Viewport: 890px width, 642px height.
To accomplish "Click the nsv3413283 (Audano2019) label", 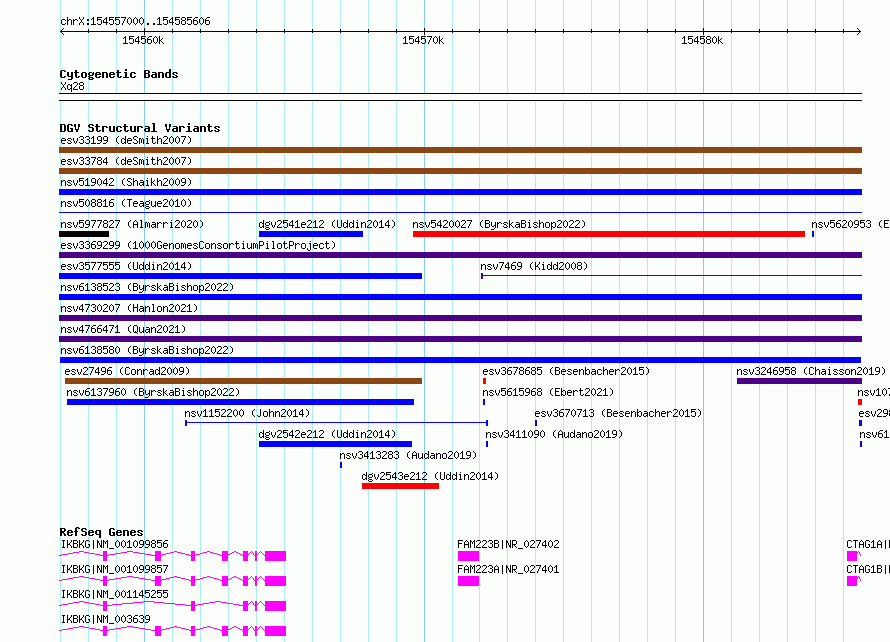I will coord(408,455).
